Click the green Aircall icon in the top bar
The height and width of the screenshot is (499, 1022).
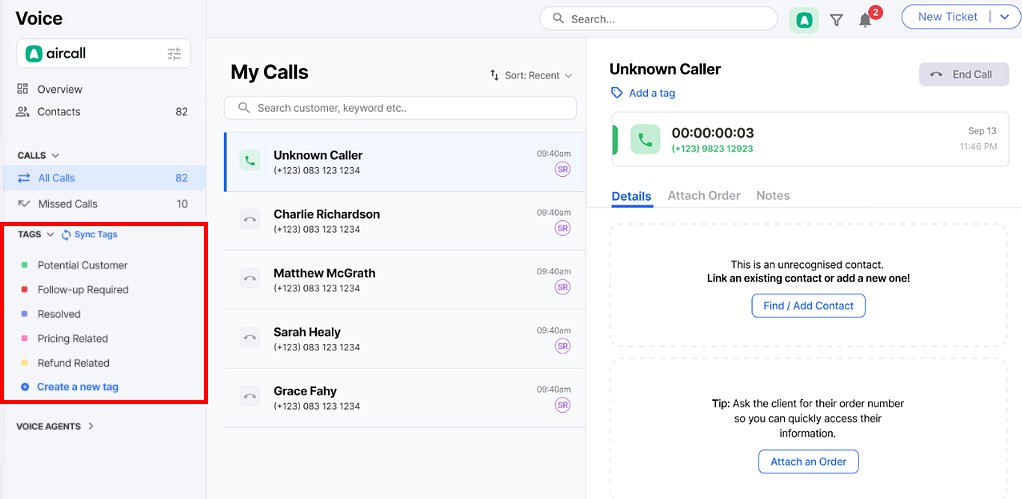[804, 20]
